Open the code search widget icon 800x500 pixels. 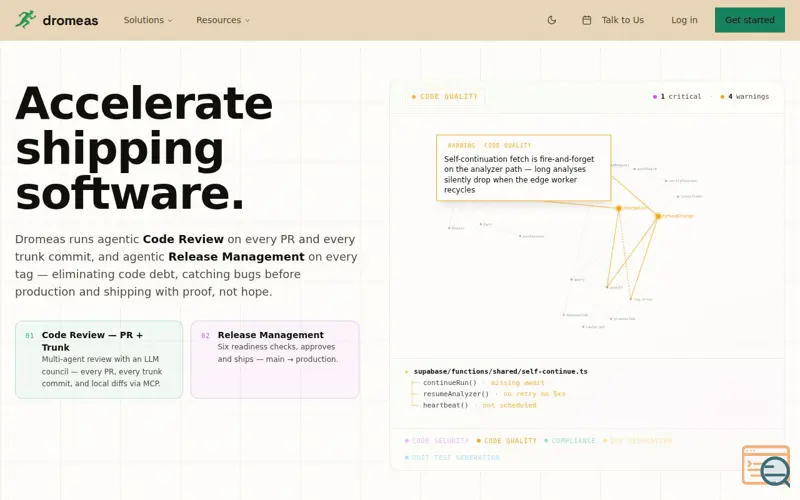click(766, 466)
